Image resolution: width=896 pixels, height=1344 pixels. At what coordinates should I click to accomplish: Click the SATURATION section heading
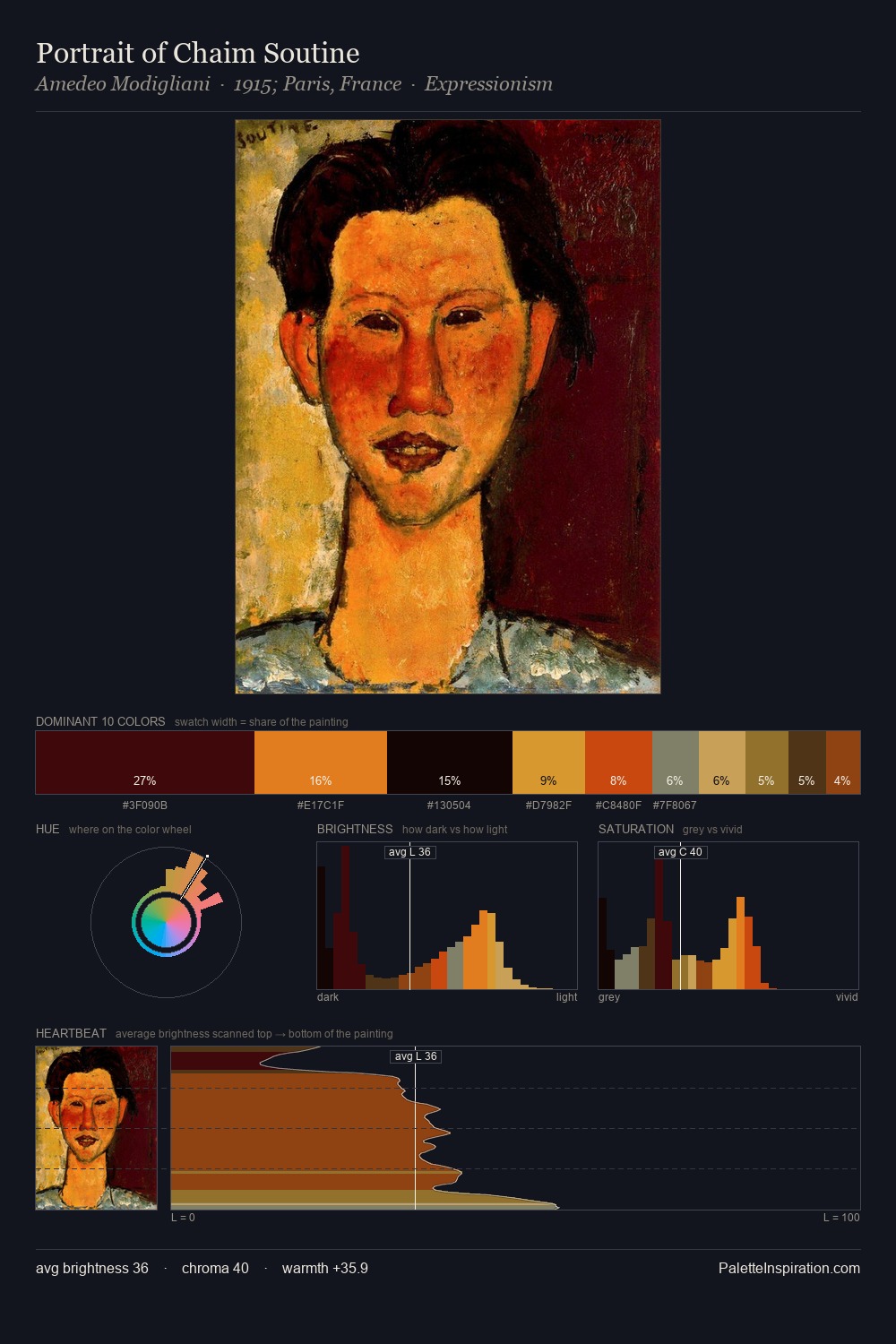(636, 829)
